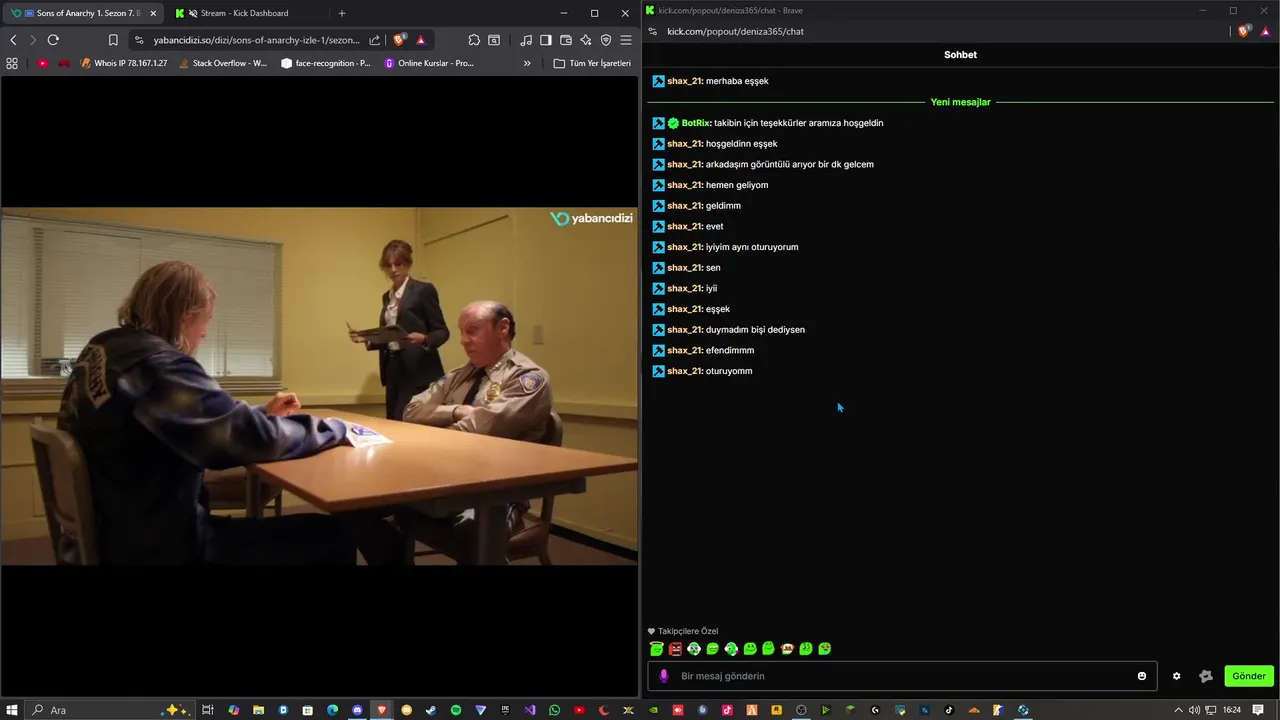Open the browser extensions puzzle icon
This screenshot has height=720, width=1280.
[x=474, y=40]
